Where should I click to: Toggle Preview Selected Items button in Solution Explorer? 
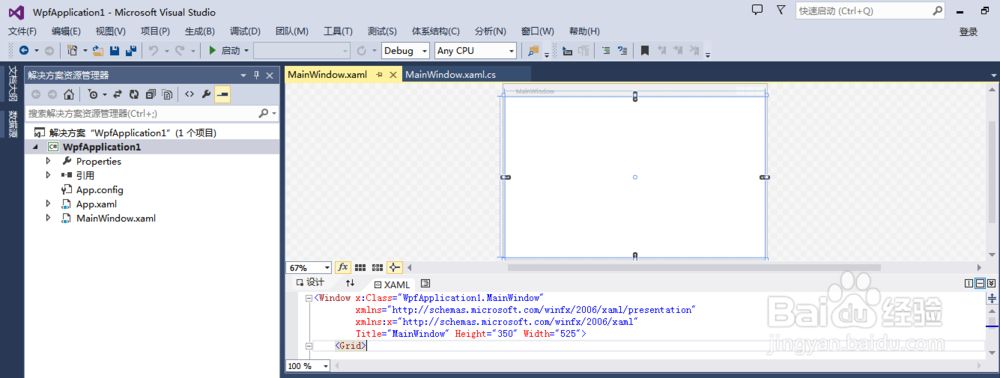click(223, 94)
